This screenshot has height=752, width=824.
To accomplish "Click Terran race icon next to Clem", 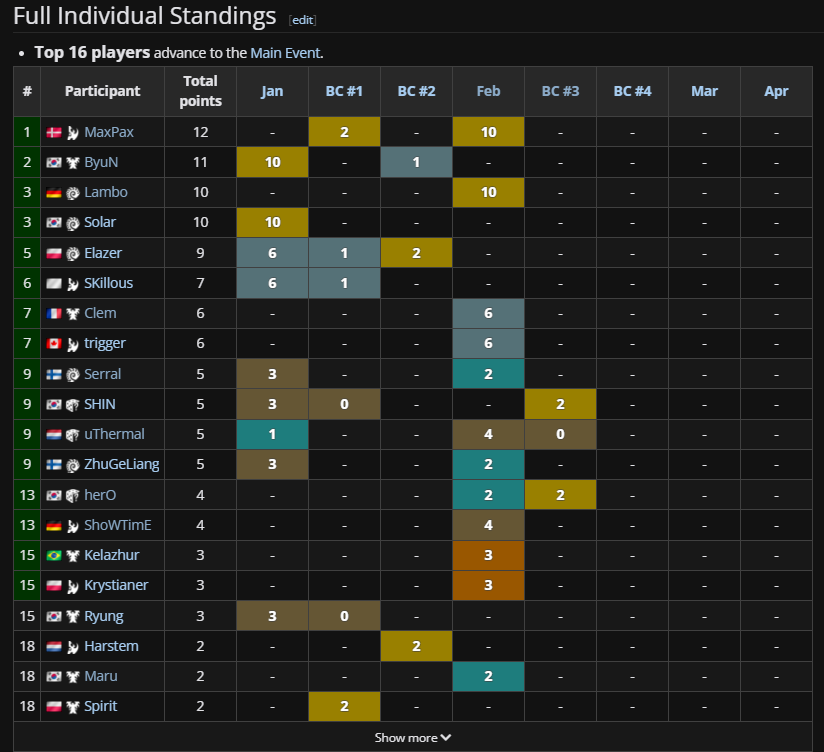I will click(x=73, y=314).
